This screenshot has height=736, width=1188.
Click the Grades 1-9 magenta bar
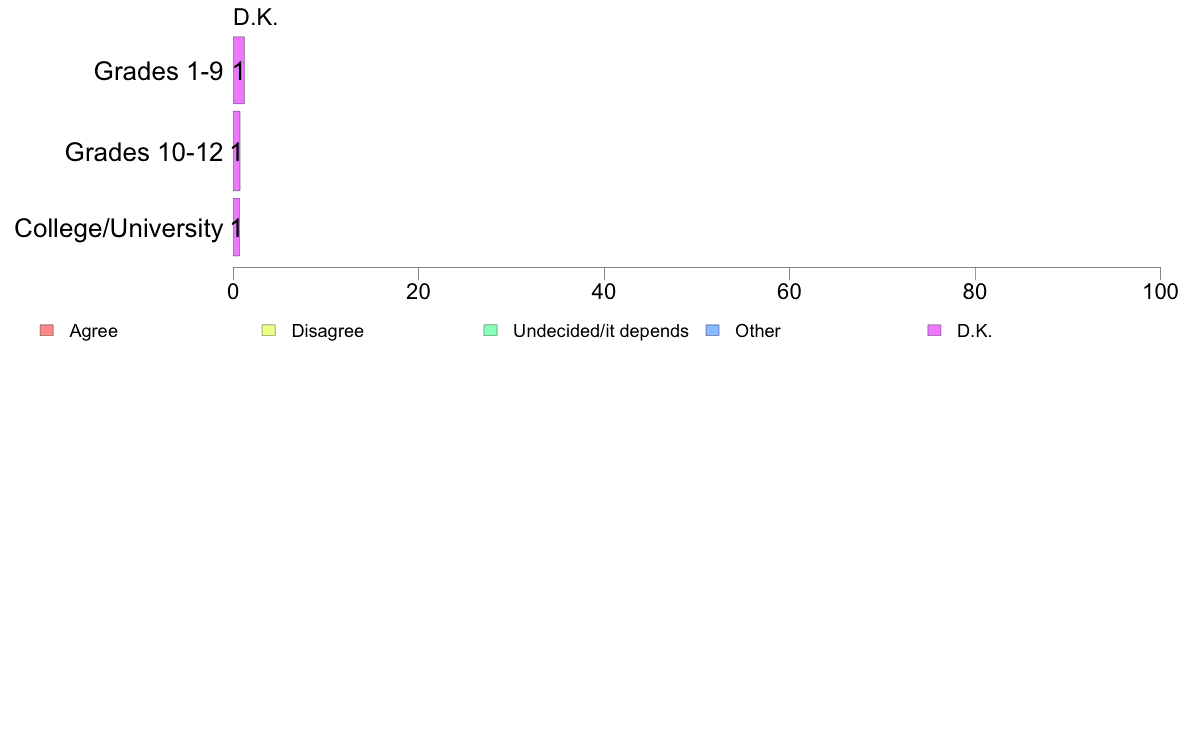239,70
